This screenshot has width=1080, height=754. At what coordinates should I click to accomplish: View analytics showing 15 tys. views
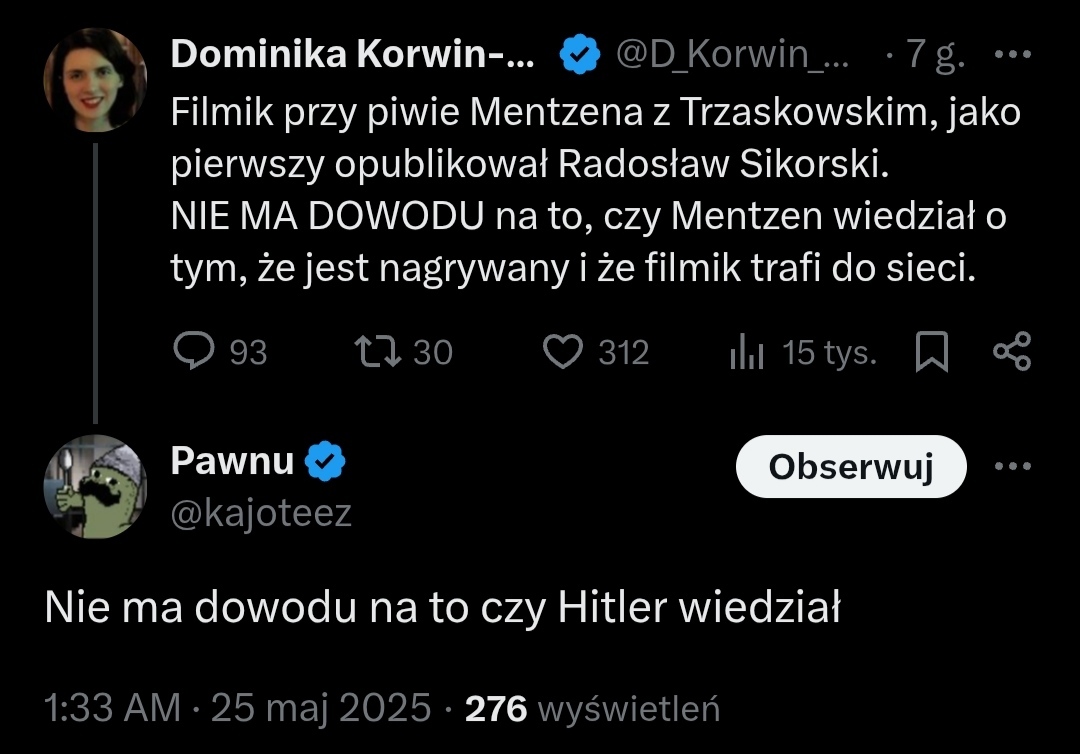click(747, 352)
